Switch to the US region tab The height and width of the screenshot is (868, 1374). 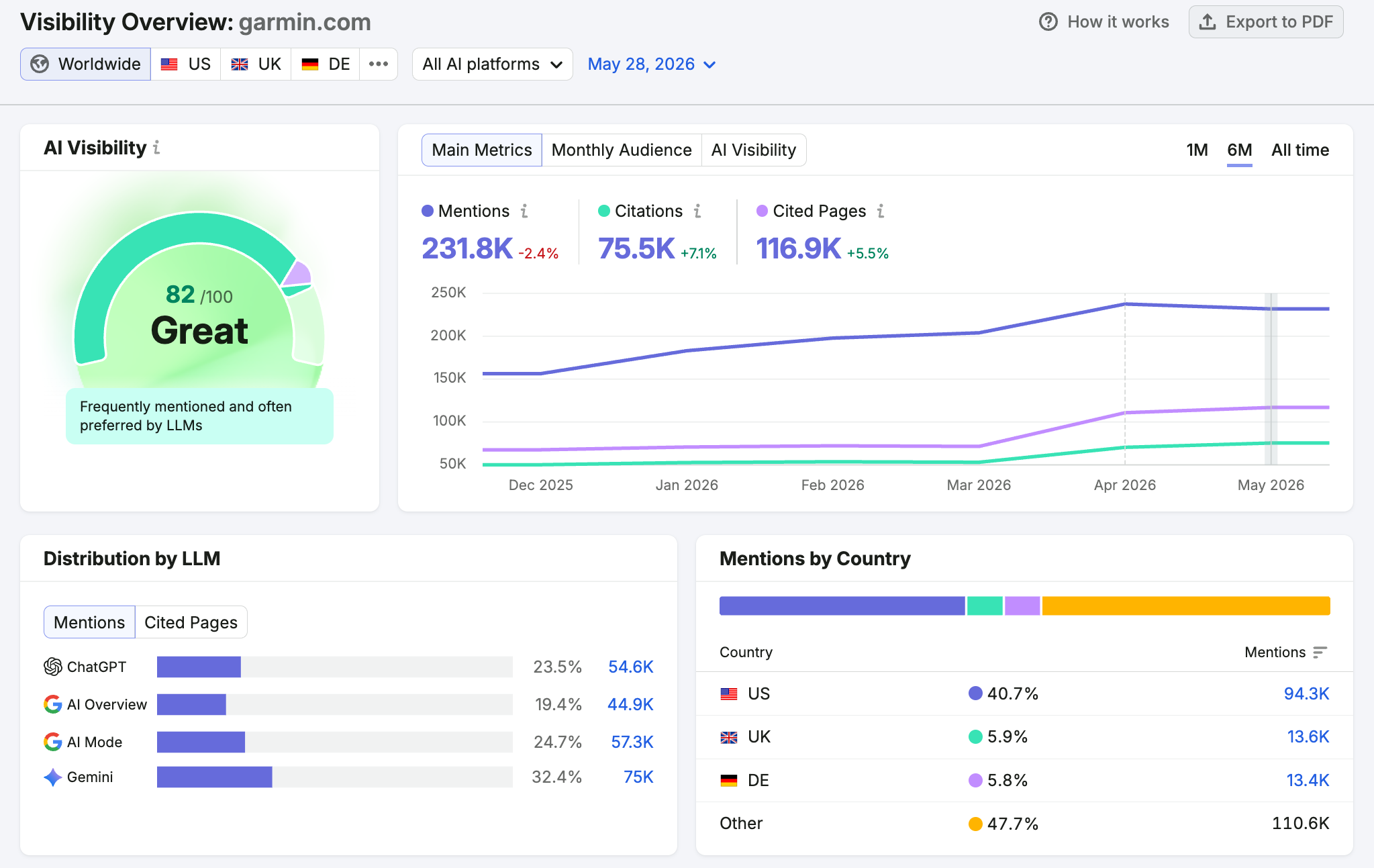point(186,64)
